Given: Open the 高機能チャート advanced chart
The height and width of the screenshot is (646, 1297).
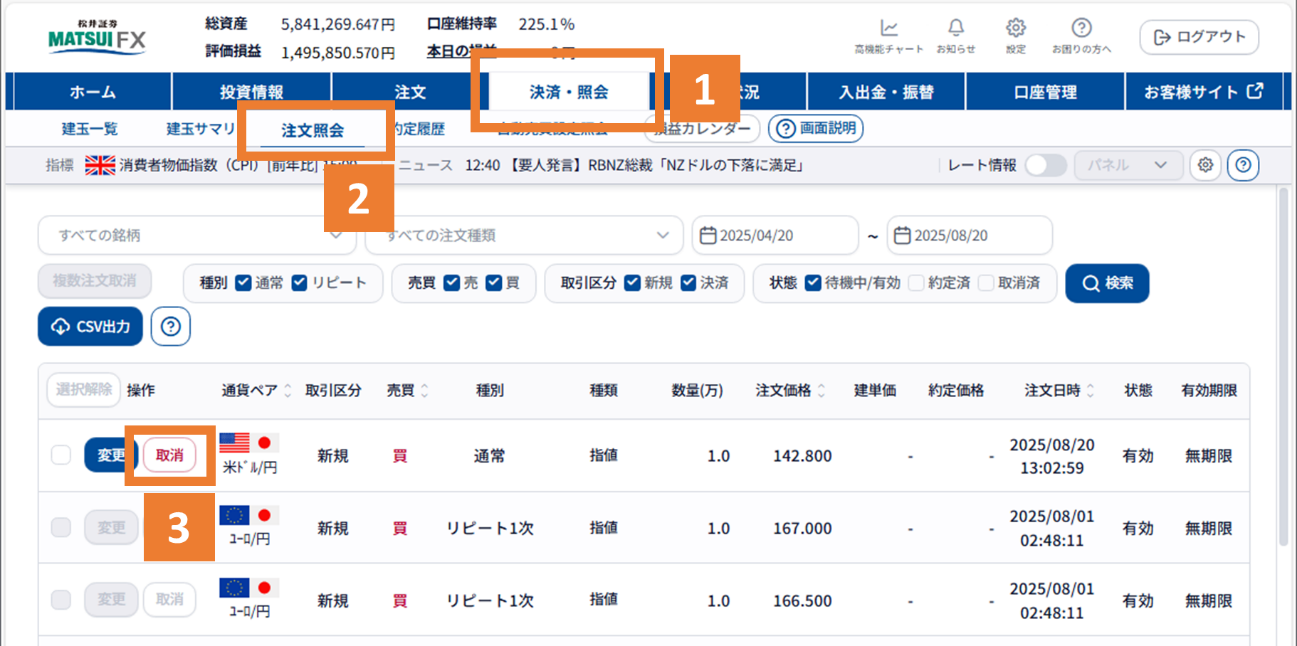Looking at the screenshot, I should tap(888, 35).
